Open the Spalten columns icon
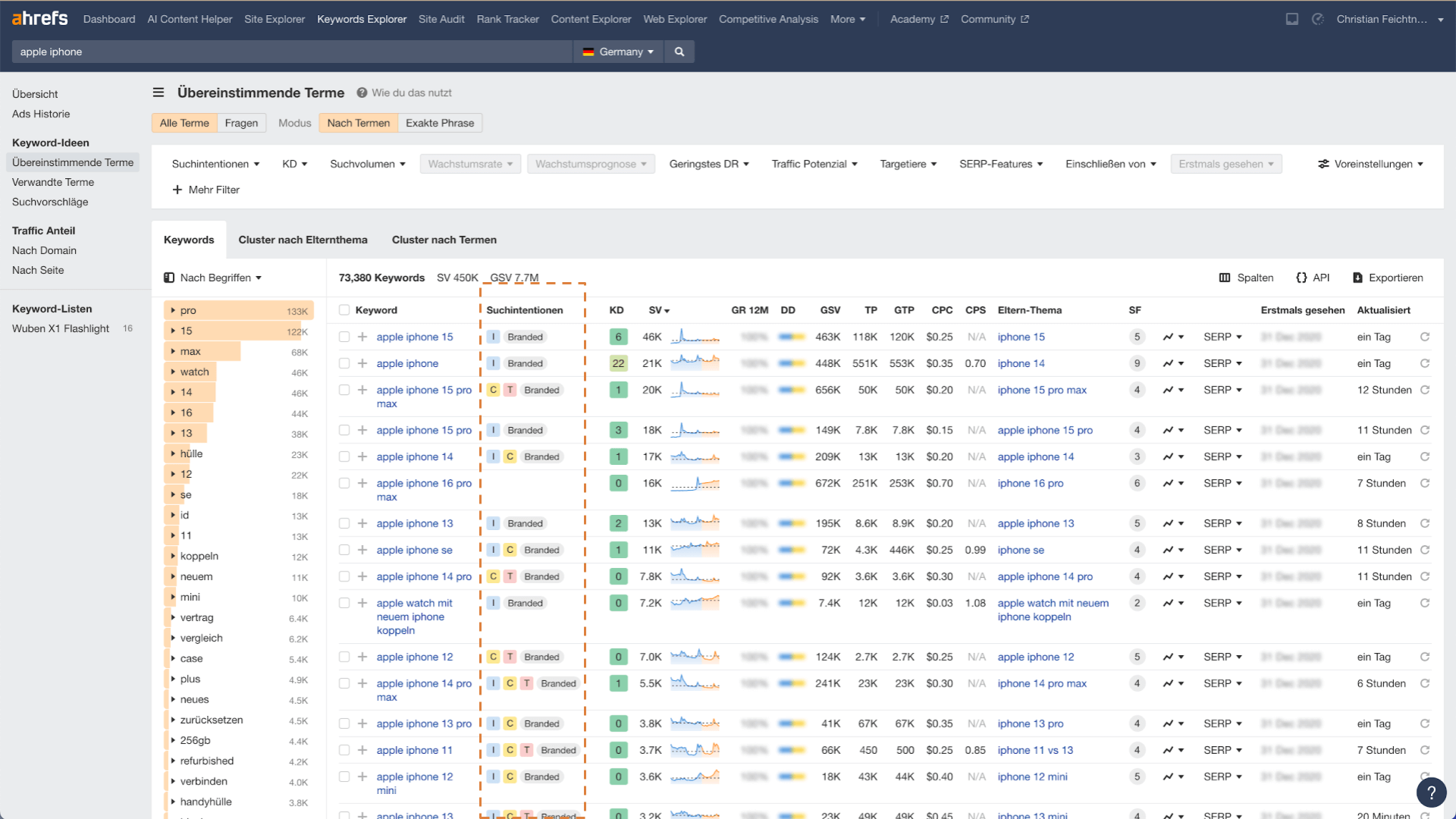Image resolution: width=1456 pixels, height=819 pixels. (x=1225, y=278)
